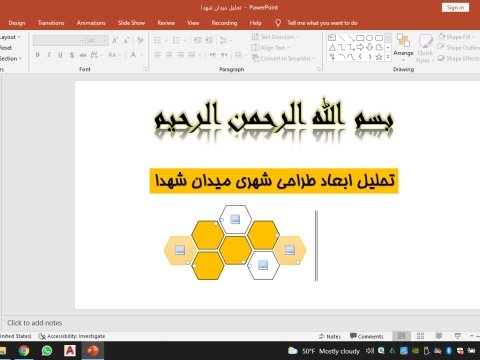Select the yellow title text box on slide
The height and width of the screenshot is (360, 480).
(274, 181)
